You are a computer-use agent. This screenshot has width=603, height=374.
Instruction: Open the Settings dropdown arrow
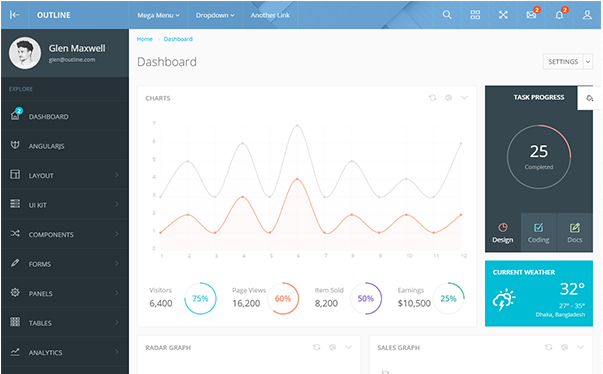(588, 62)
